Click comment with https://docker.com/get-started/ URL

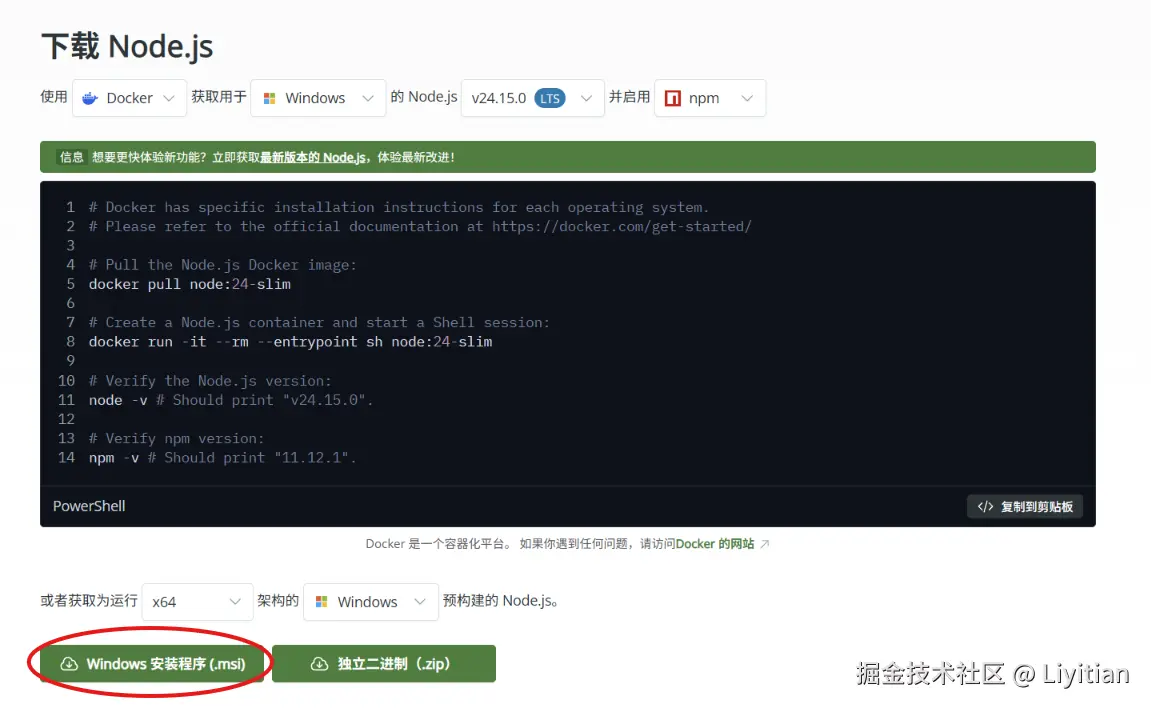(x=420, y=227)
